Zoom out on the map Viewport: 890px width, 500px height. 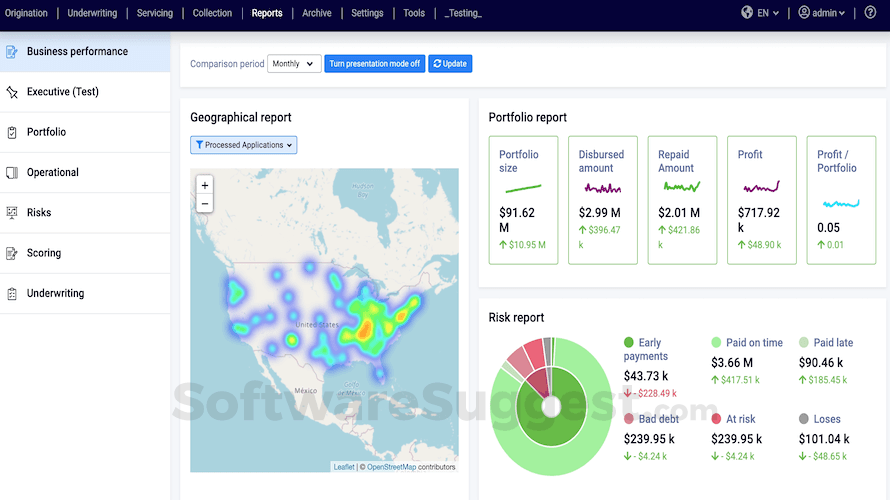205,204
